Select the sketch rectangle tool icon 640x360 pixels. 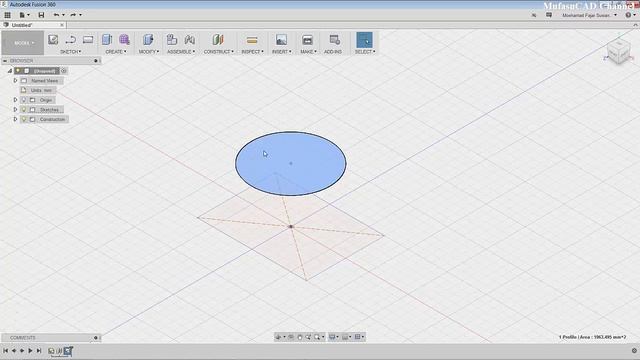tap(88, 40)
